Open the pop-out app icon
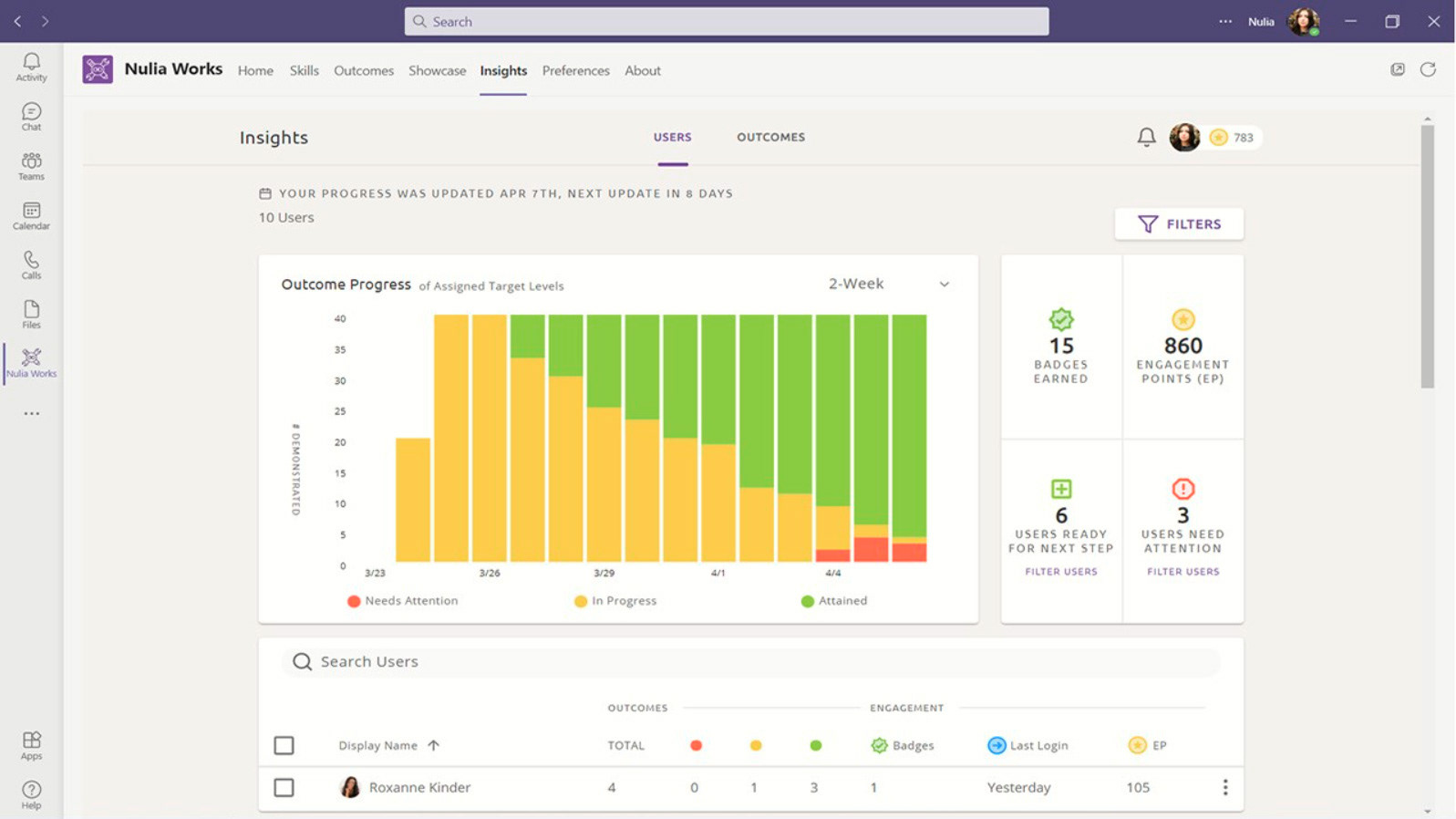Screen dimensions: 1456x819 1398,69
